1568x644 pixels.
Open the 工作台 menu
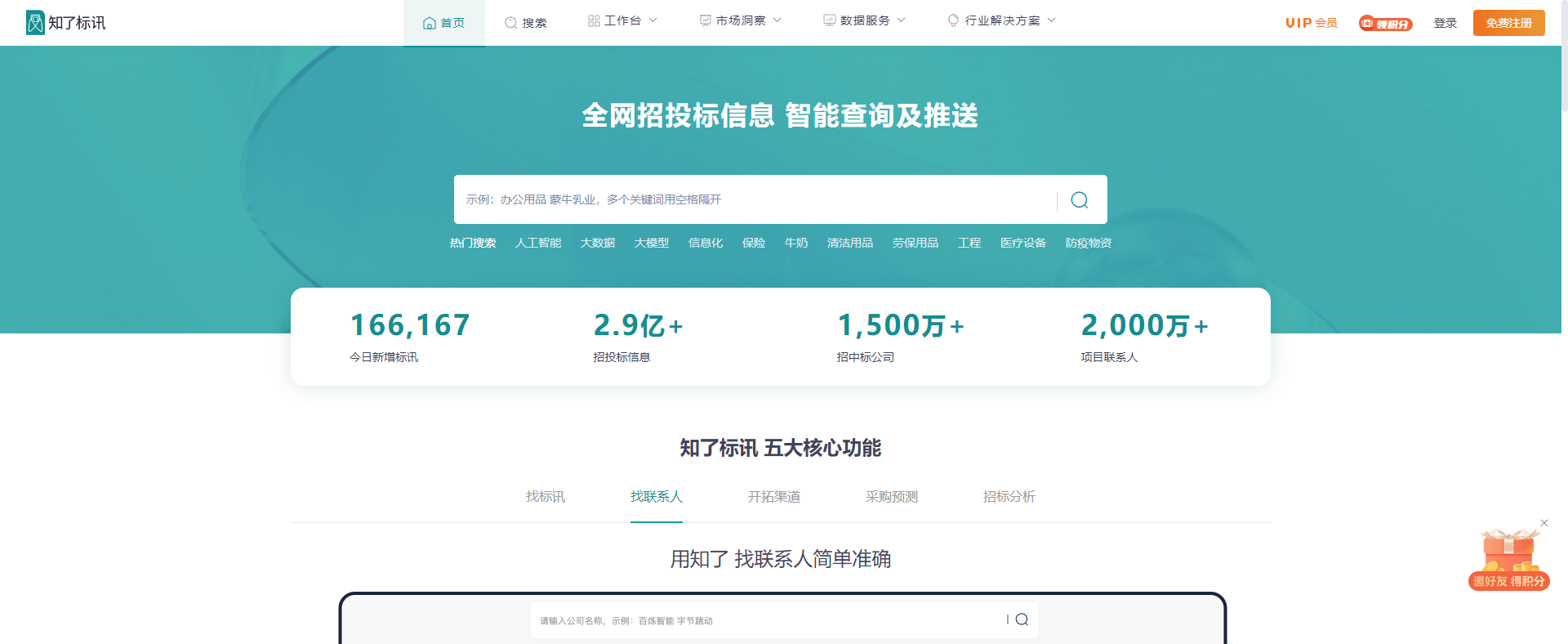pyautogui.click(x=623, y=20)
